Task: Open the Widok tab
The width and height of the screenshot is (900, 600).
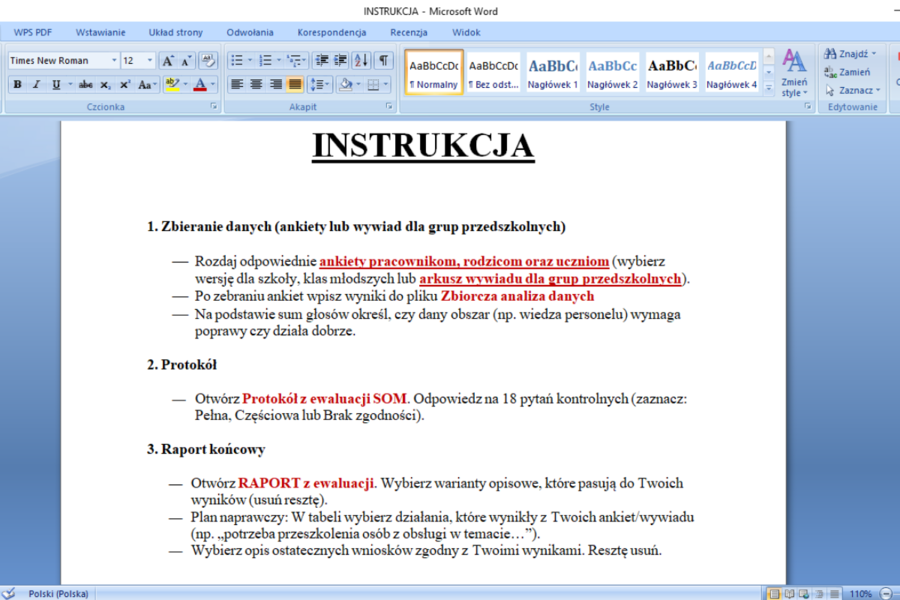Action: tap(466, 33)
